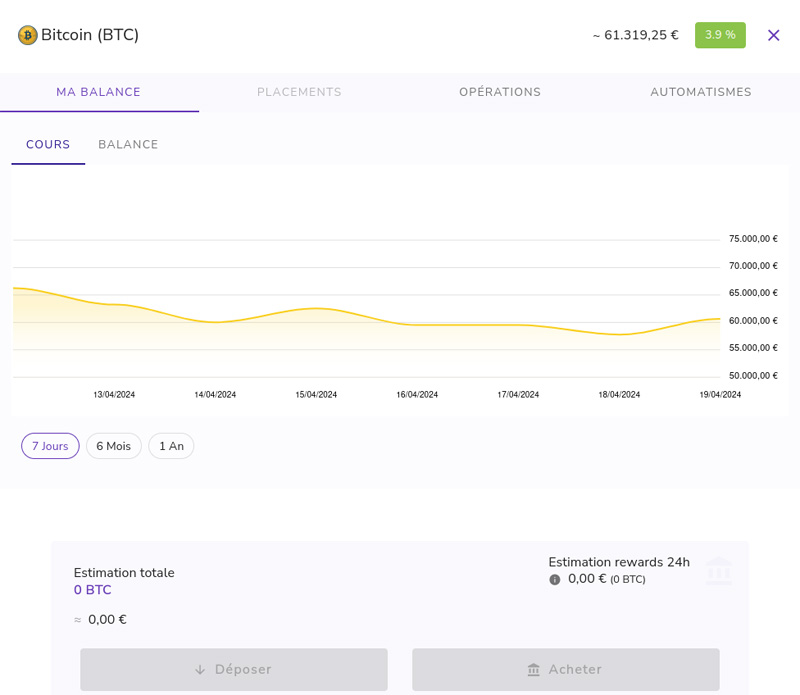Click the 18/04/2024 date axis label
Screen dimensions: 800x695
pyautogui.click(x=619, y=395)
